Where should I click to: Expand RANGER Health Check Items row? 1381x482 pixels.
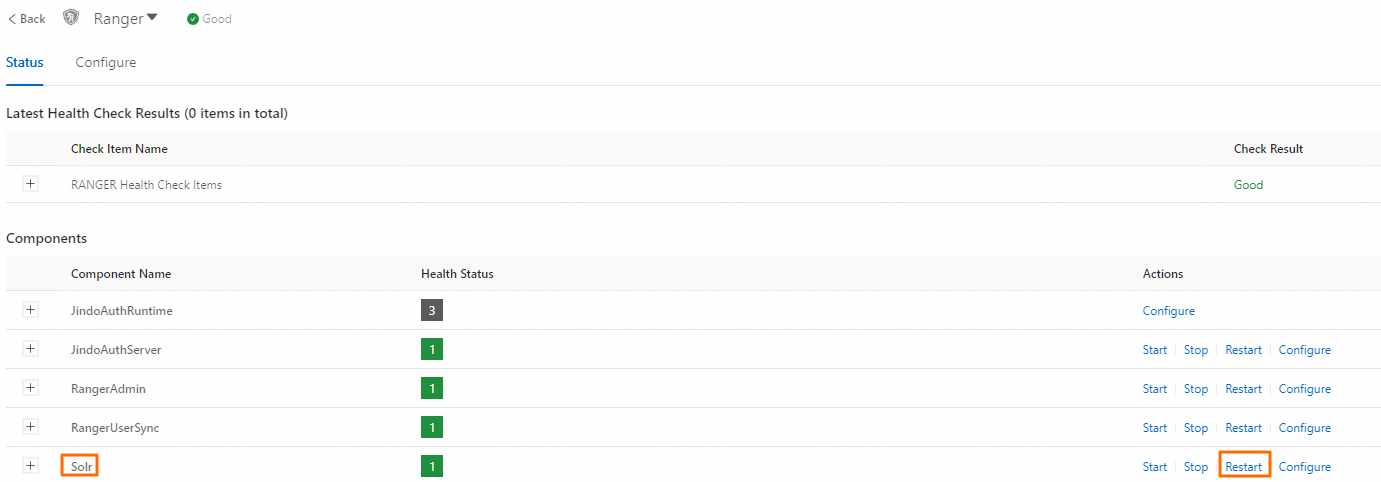(30, 184)
